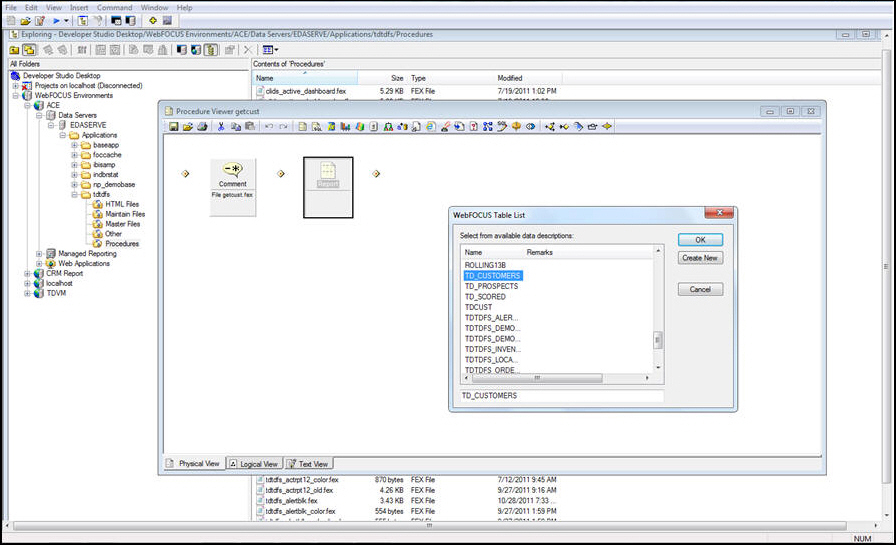Click Cancel in WebFOCUS Table List

[x=701, y=289]
